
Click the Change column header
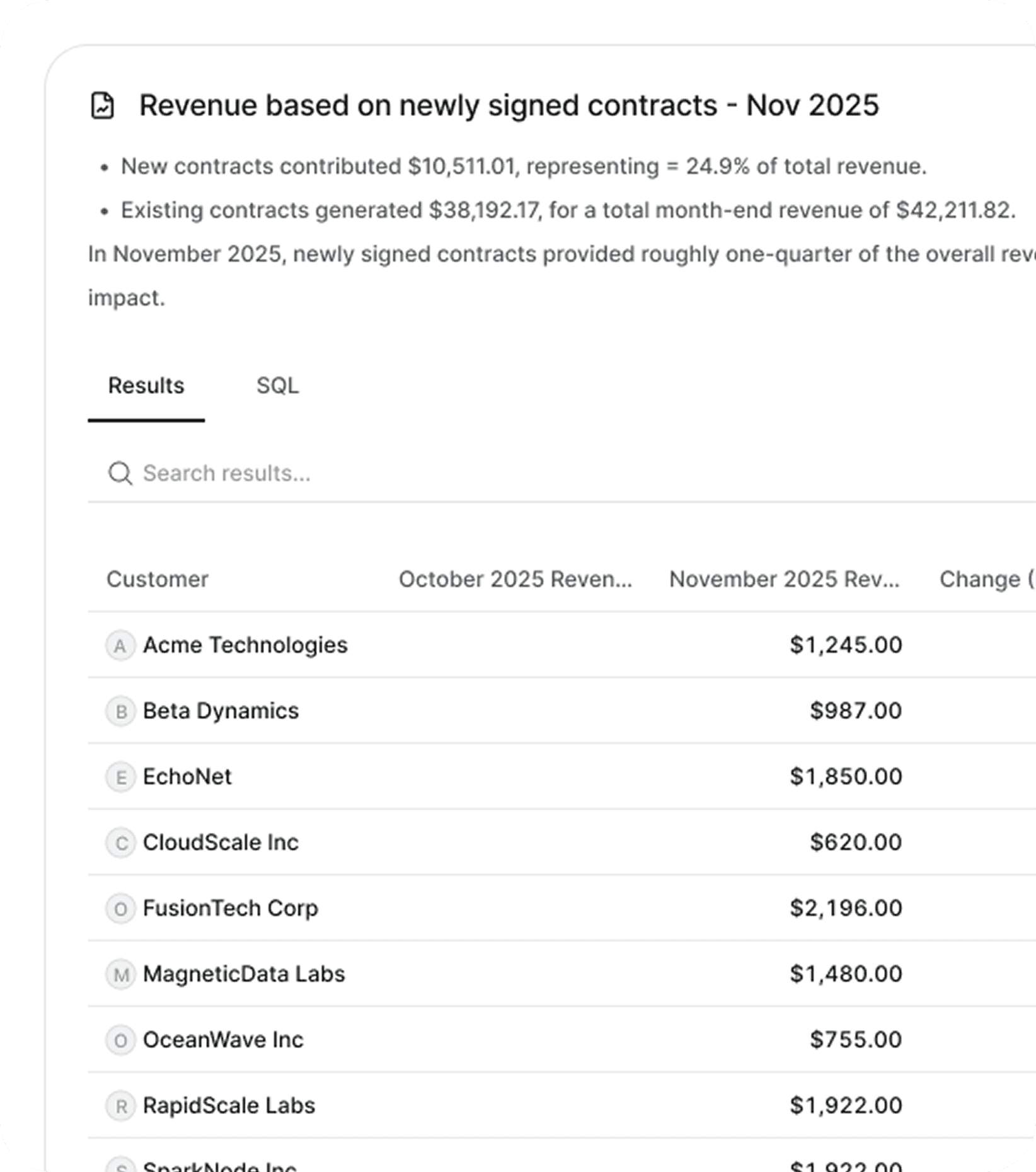pos(983,579)
